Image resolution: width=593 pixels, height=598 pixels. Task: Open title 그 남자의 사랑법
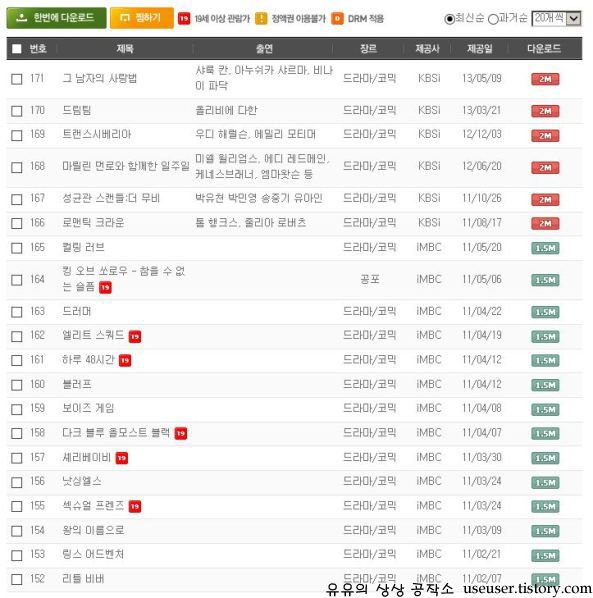coord(100,79)
